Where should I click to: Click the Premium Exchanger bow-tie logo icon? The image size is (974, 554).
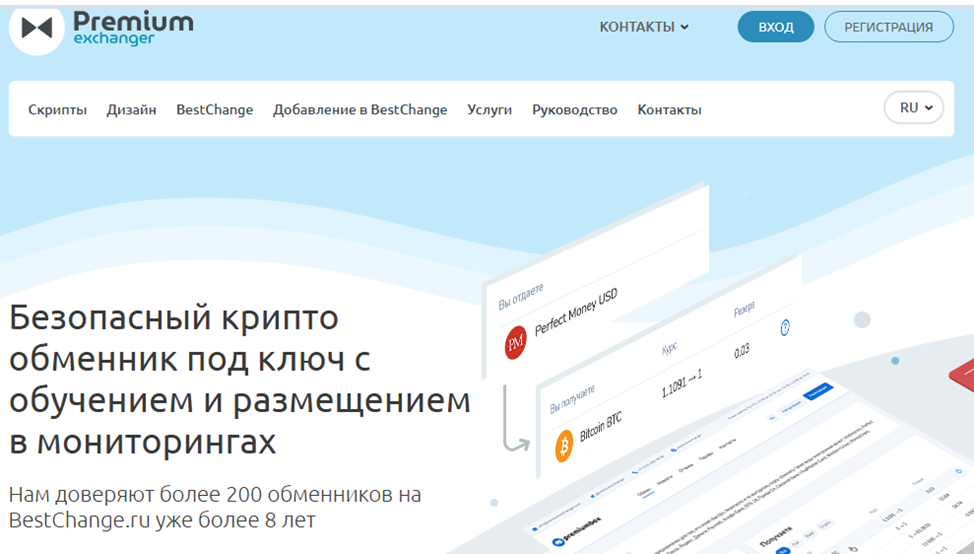pos(37,28)
